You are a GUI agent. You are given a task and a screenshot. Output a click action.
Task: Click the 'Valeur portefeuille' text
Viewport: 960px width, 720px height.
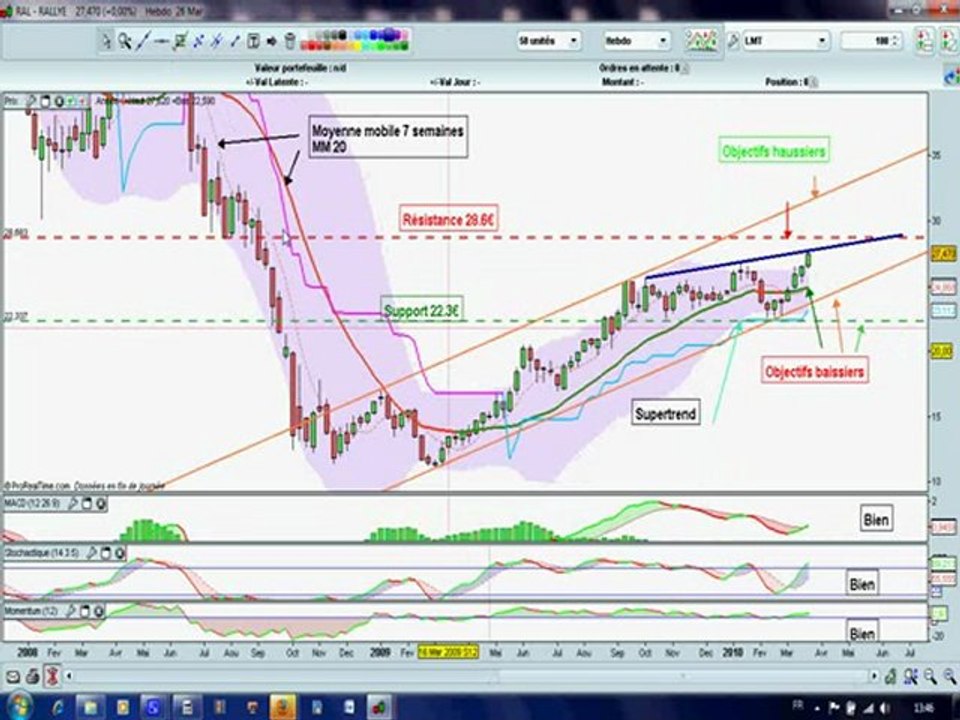coord(300,68)
